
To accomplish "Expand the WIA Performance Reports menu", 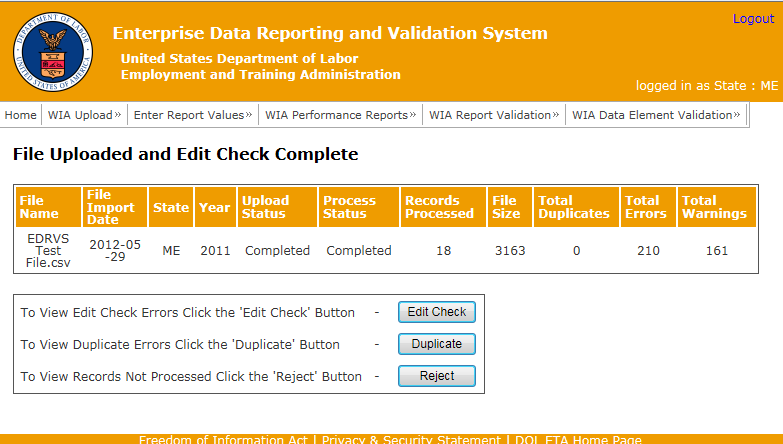I will point(340,115).
